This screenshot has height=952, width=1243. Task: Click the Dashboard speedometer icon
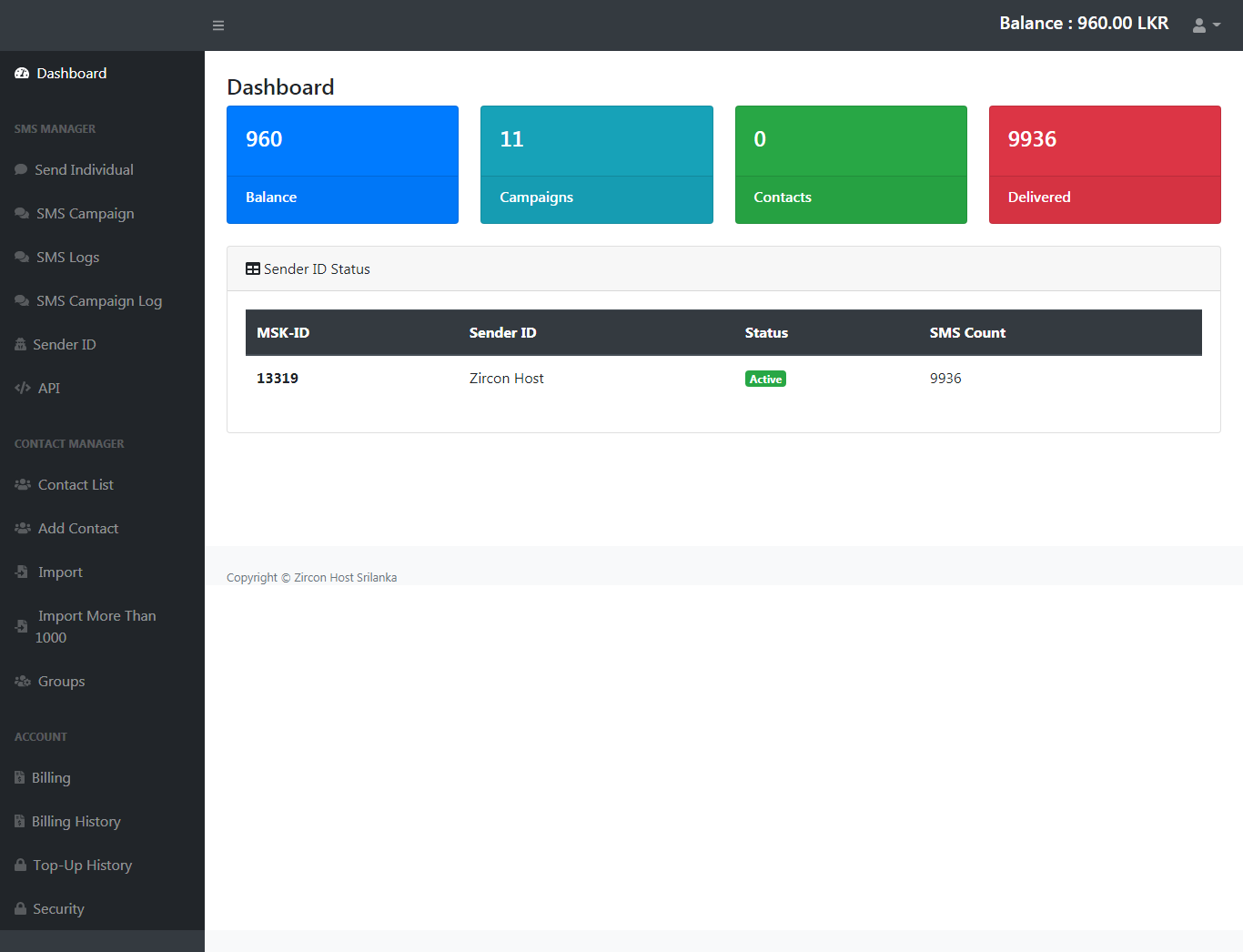[22, 74]
